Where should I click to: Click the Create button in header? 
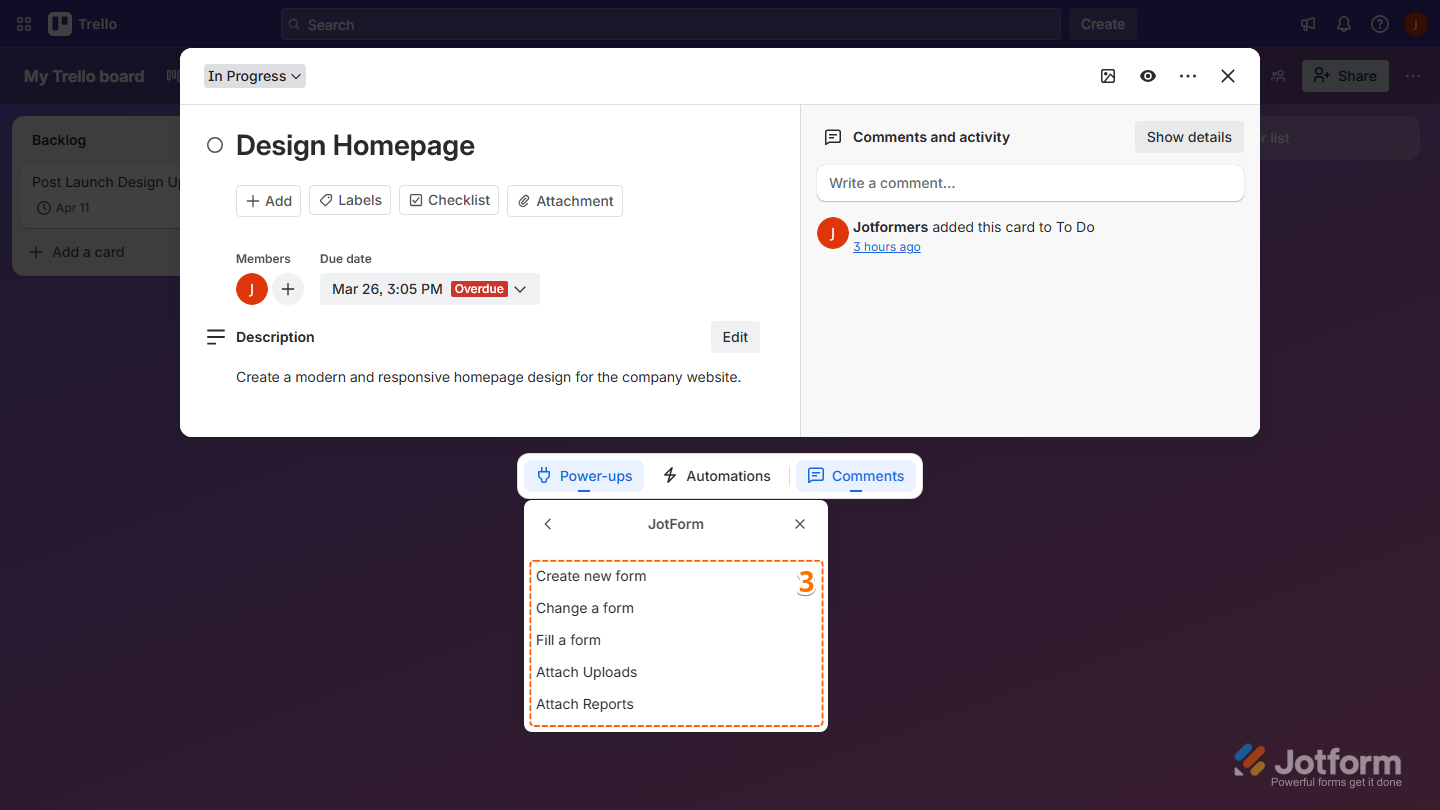pos(1103,24)
